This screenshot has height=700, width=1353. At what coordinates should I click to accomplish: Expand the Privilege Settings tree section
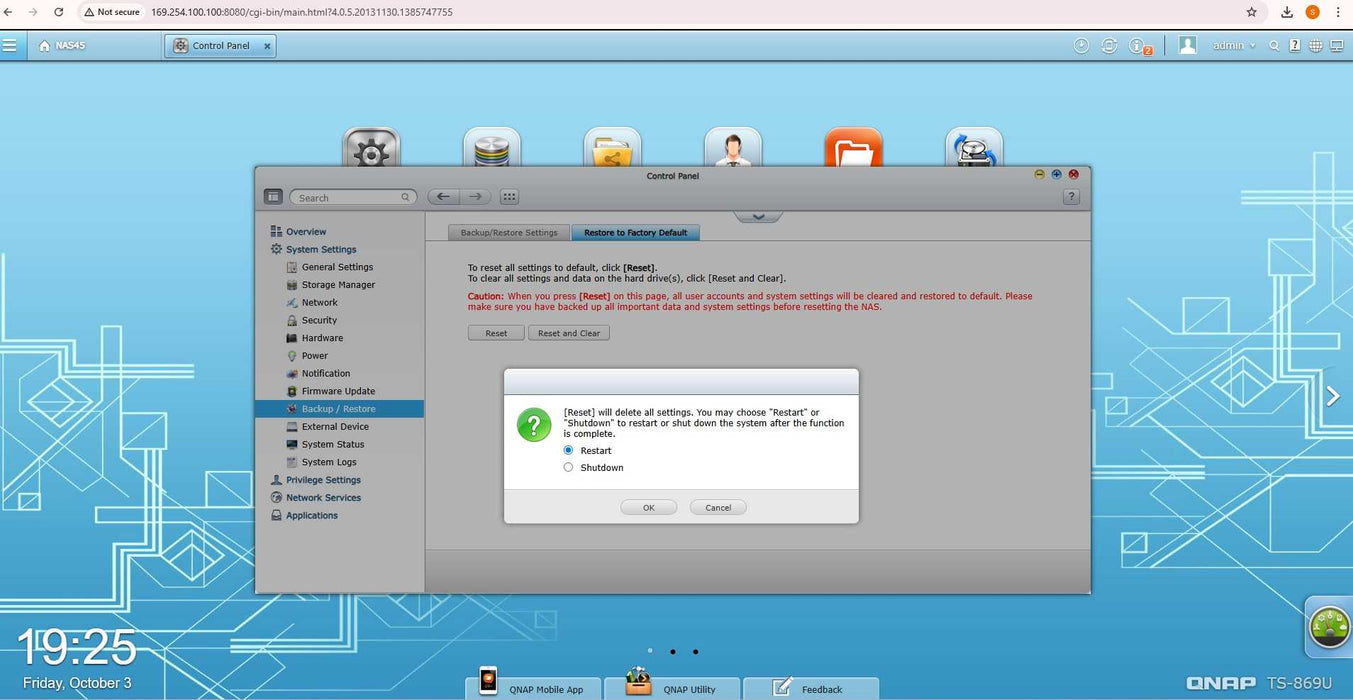[322, 480]
